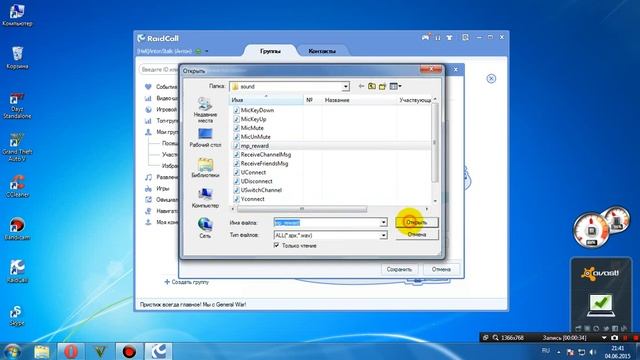
Task: Click the gamepad icon in RaidCall title bar
Action: coord(425,37)
